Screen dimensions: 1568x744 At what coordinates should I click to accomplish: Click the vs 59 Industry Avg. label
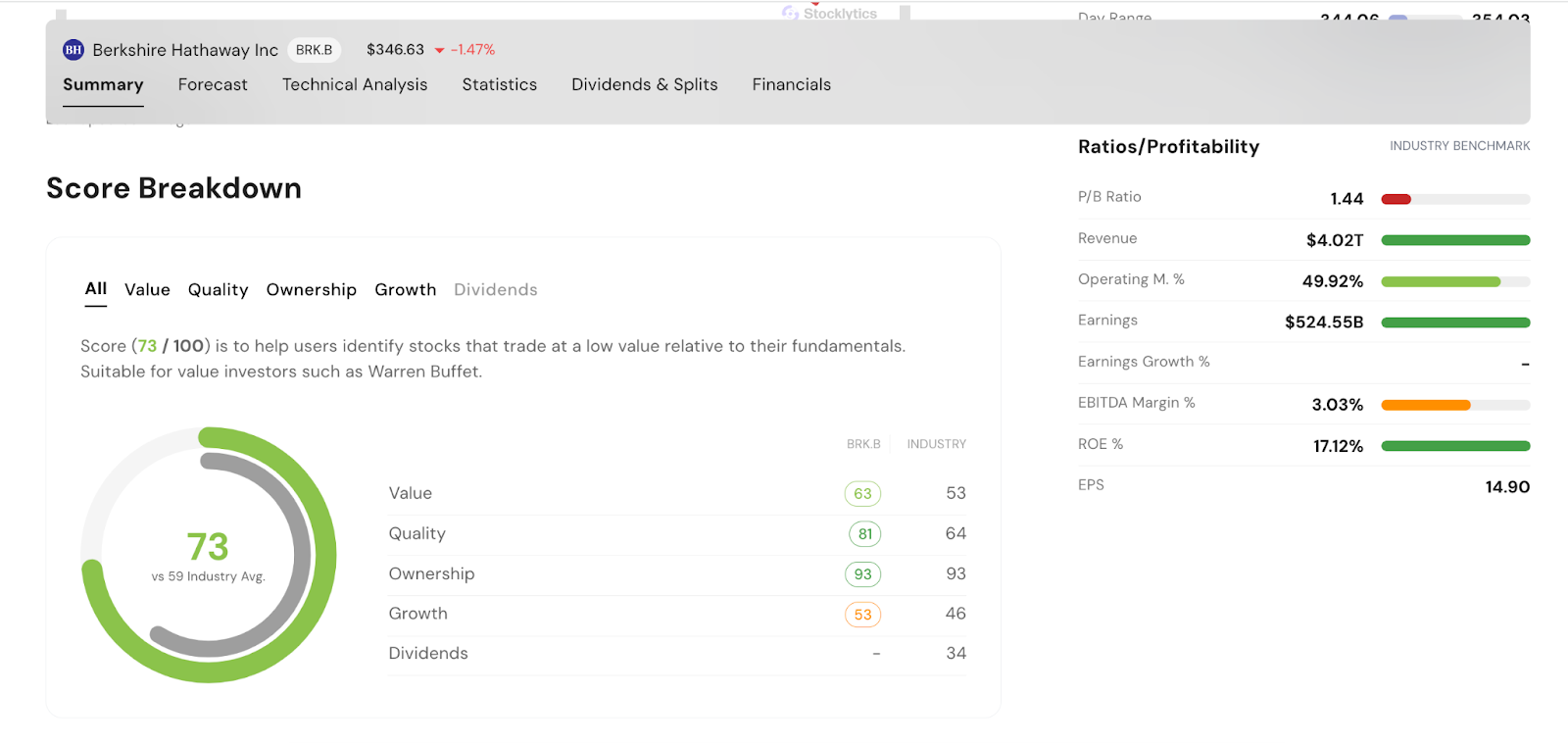tap(208, 576)
